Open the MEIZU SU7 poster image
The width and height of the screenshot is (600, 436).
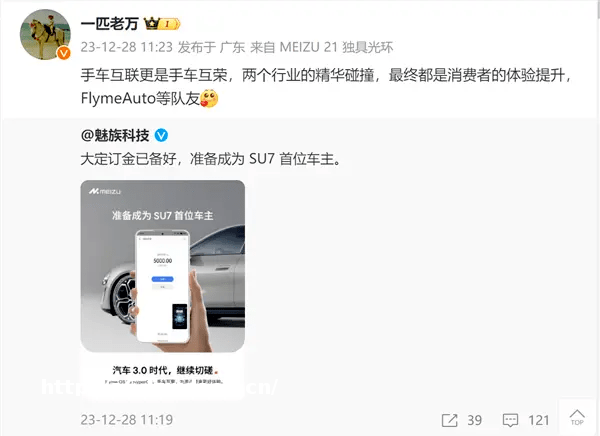[x=163, y=289]
